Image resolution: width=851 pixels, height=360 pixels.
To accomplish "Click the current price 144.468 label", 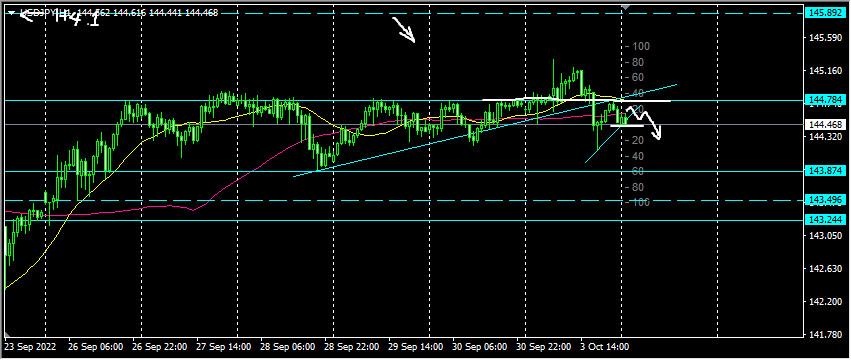I will [x=824, y=125].
